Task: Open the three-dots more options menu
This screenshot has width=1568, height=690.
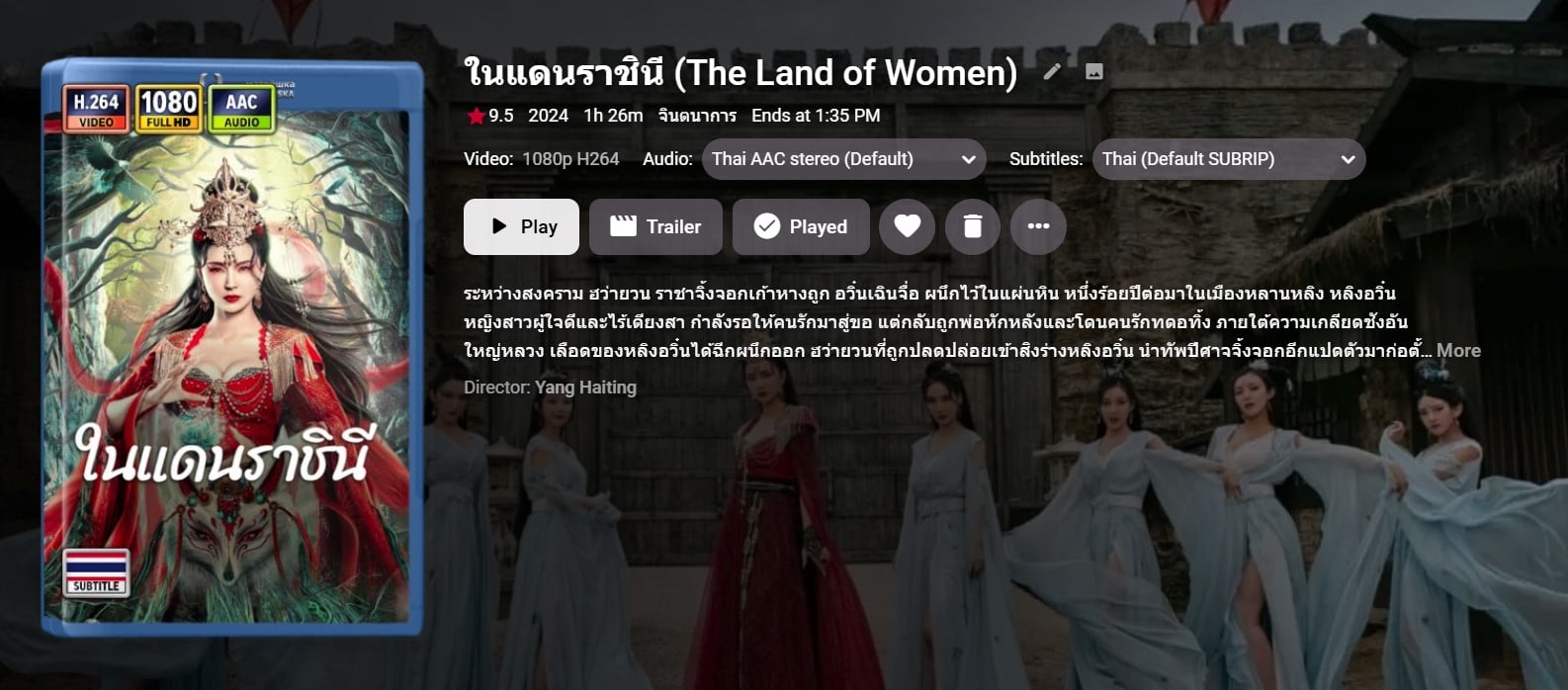Action: tap(1038, 226)
